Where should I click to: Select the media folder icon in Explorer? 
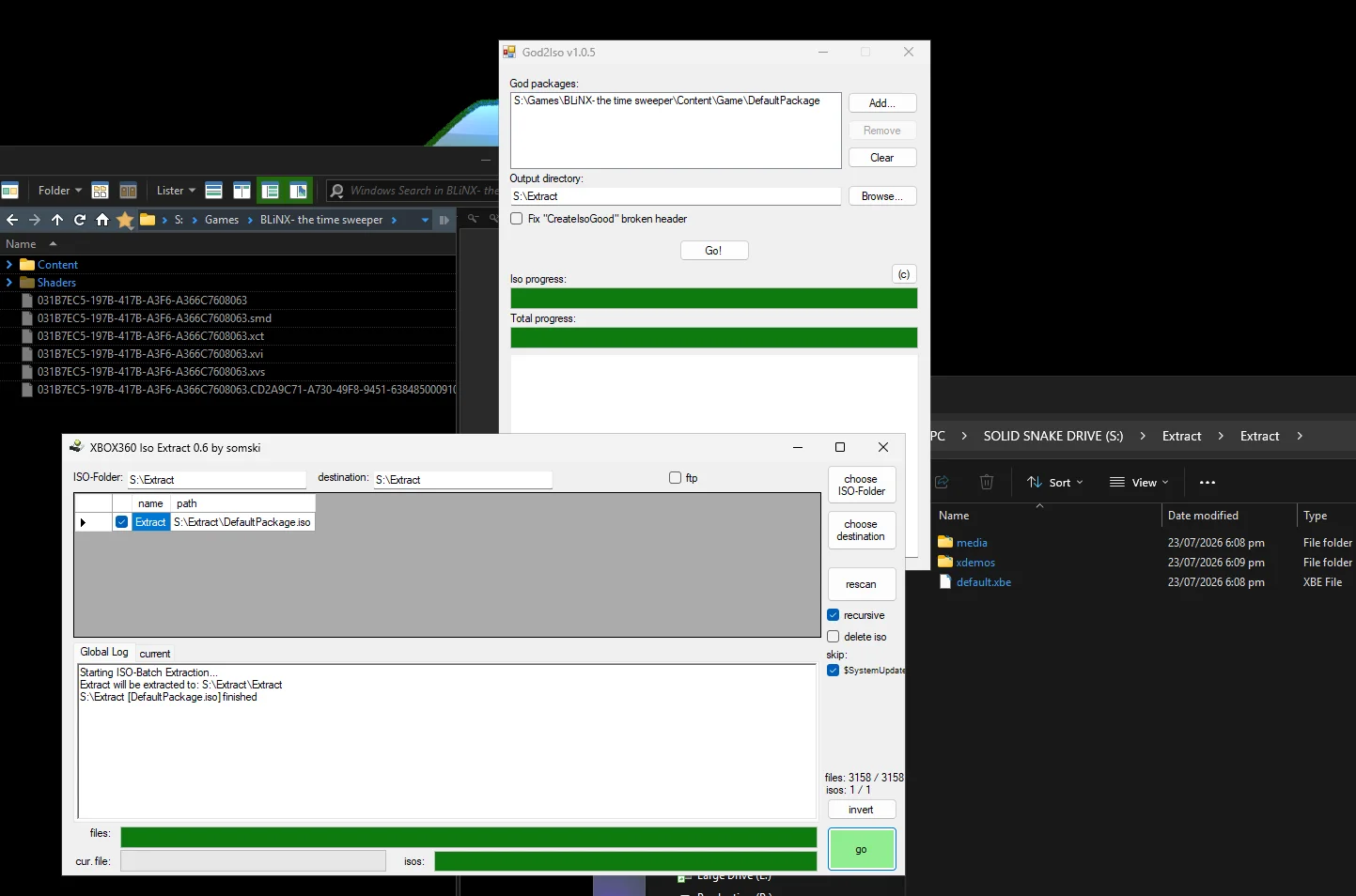pos(945,542)
